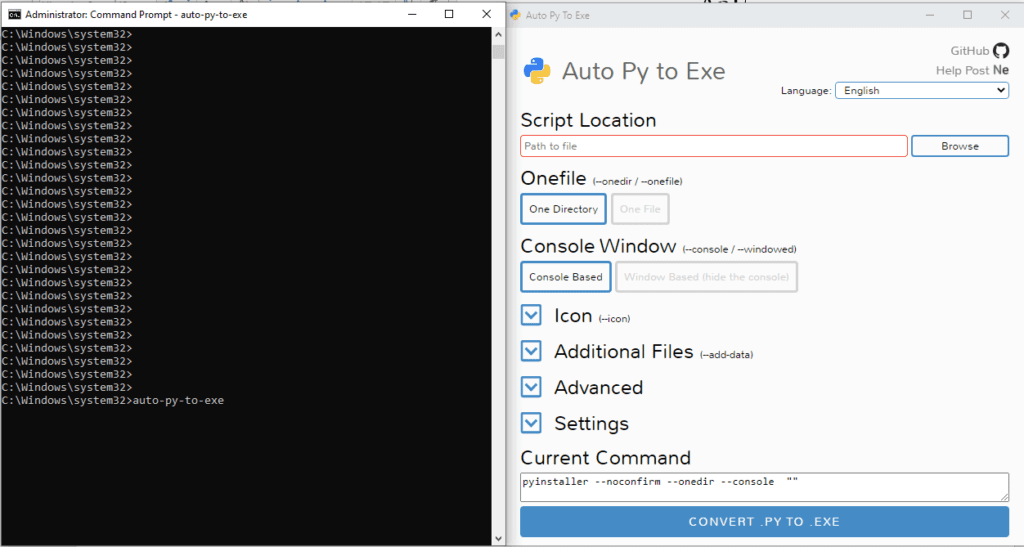The image size is (1024, 547).
Task: Click the auto-py-to-exe command text
Action: point(178,400)
